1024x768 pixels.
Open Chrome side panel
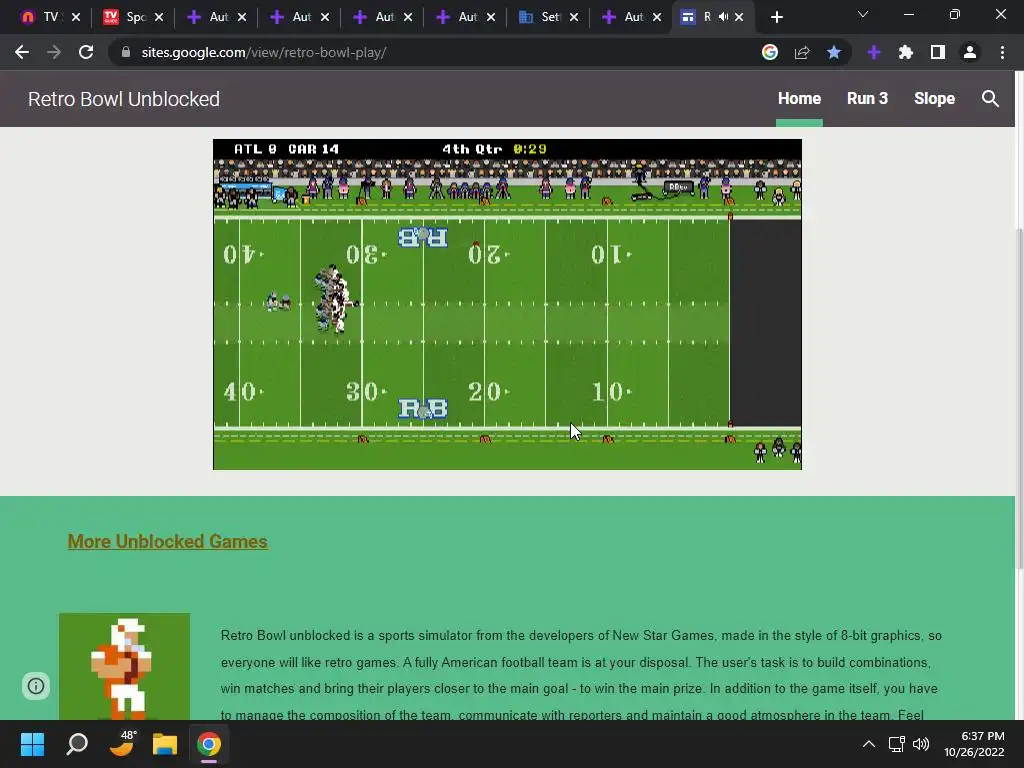(x=938, y=52)
